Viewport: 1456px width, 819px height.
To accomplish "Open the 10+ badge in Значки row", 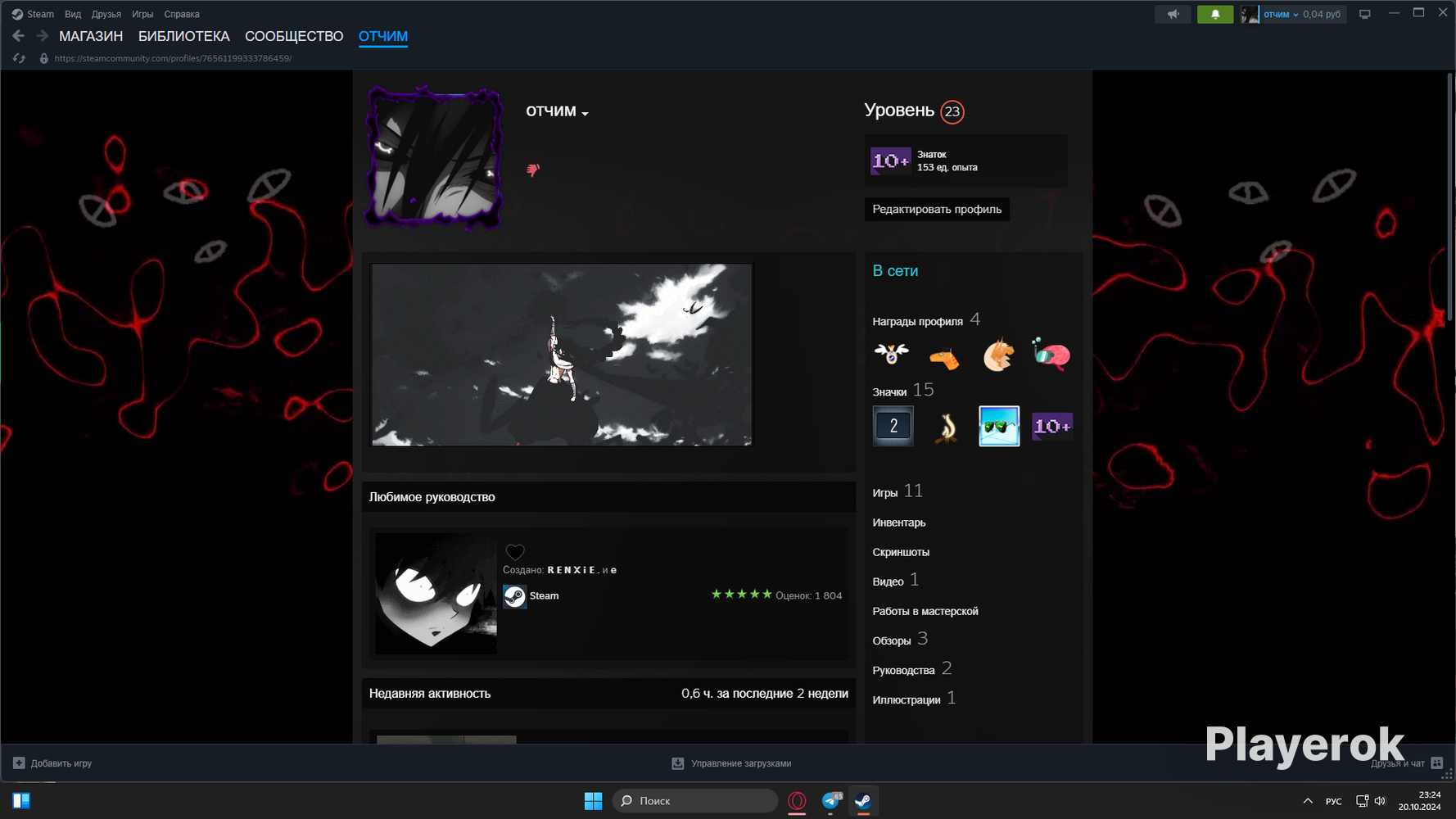I will tap(1052, 426).
